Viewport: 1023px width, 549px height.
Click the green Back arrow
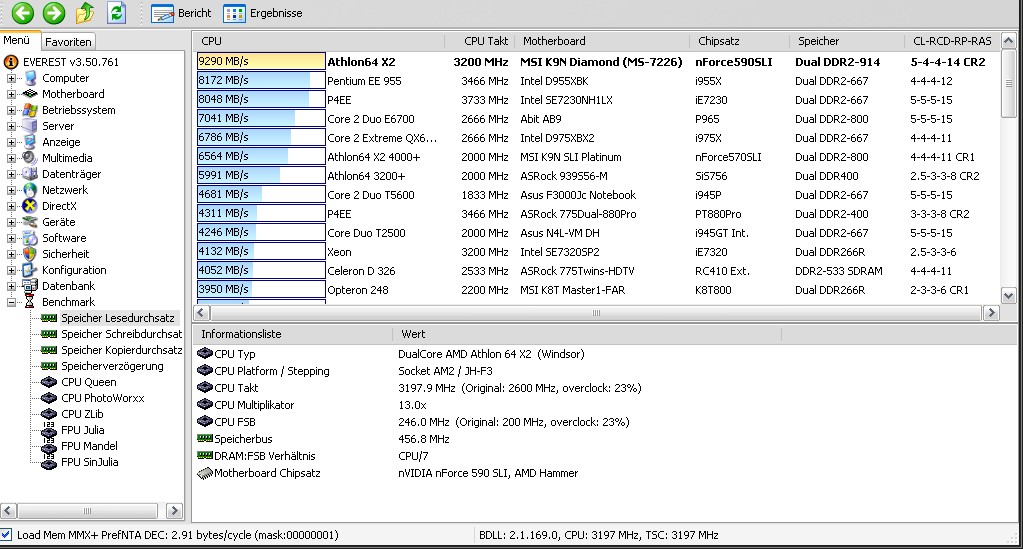(23, 12)
